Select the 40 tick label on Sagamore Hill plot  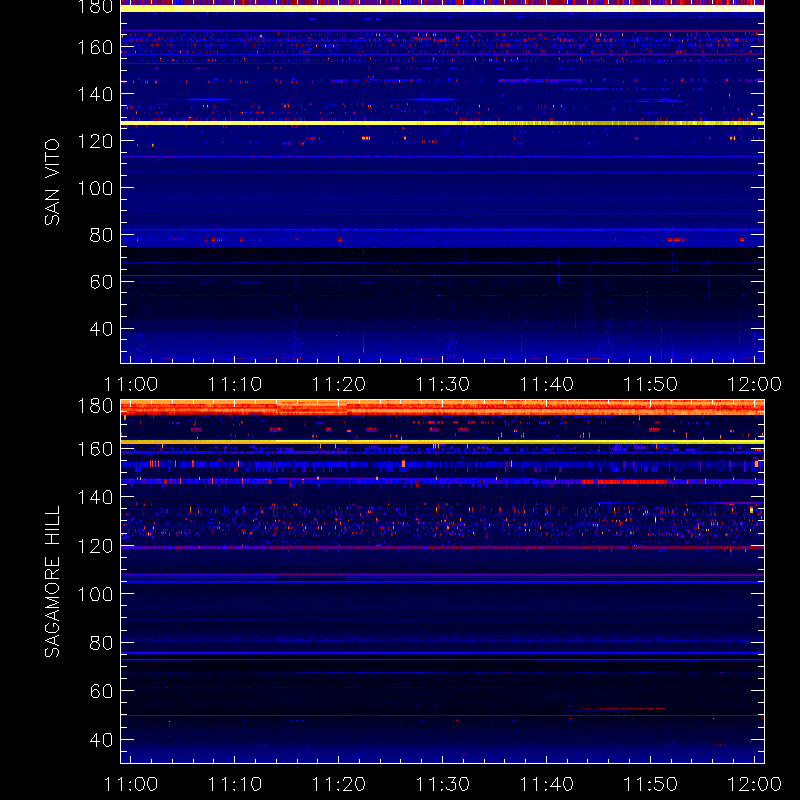pos(101,740)
